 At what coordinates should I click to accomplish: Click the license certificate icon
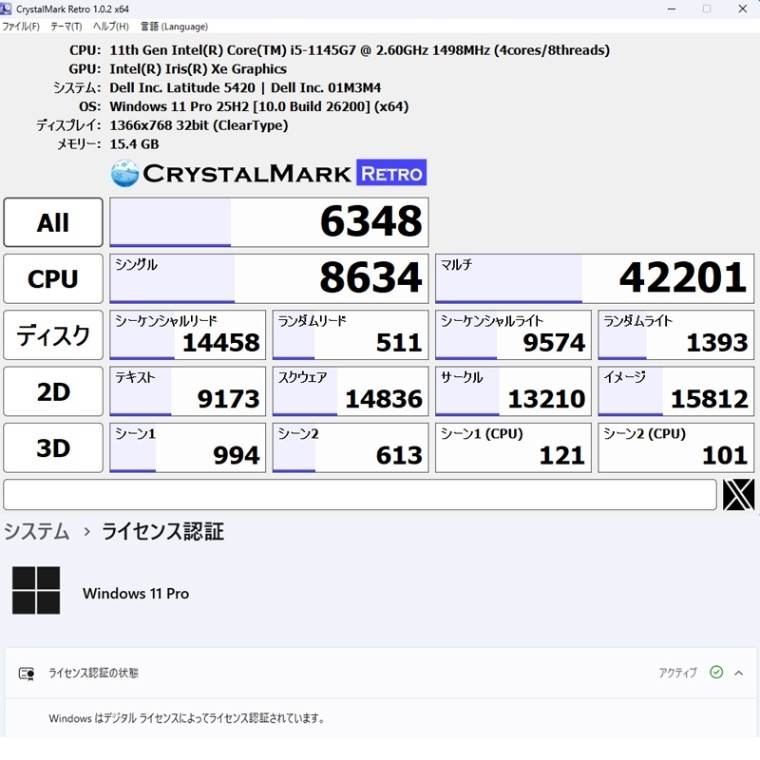click(x=26, y=673)
